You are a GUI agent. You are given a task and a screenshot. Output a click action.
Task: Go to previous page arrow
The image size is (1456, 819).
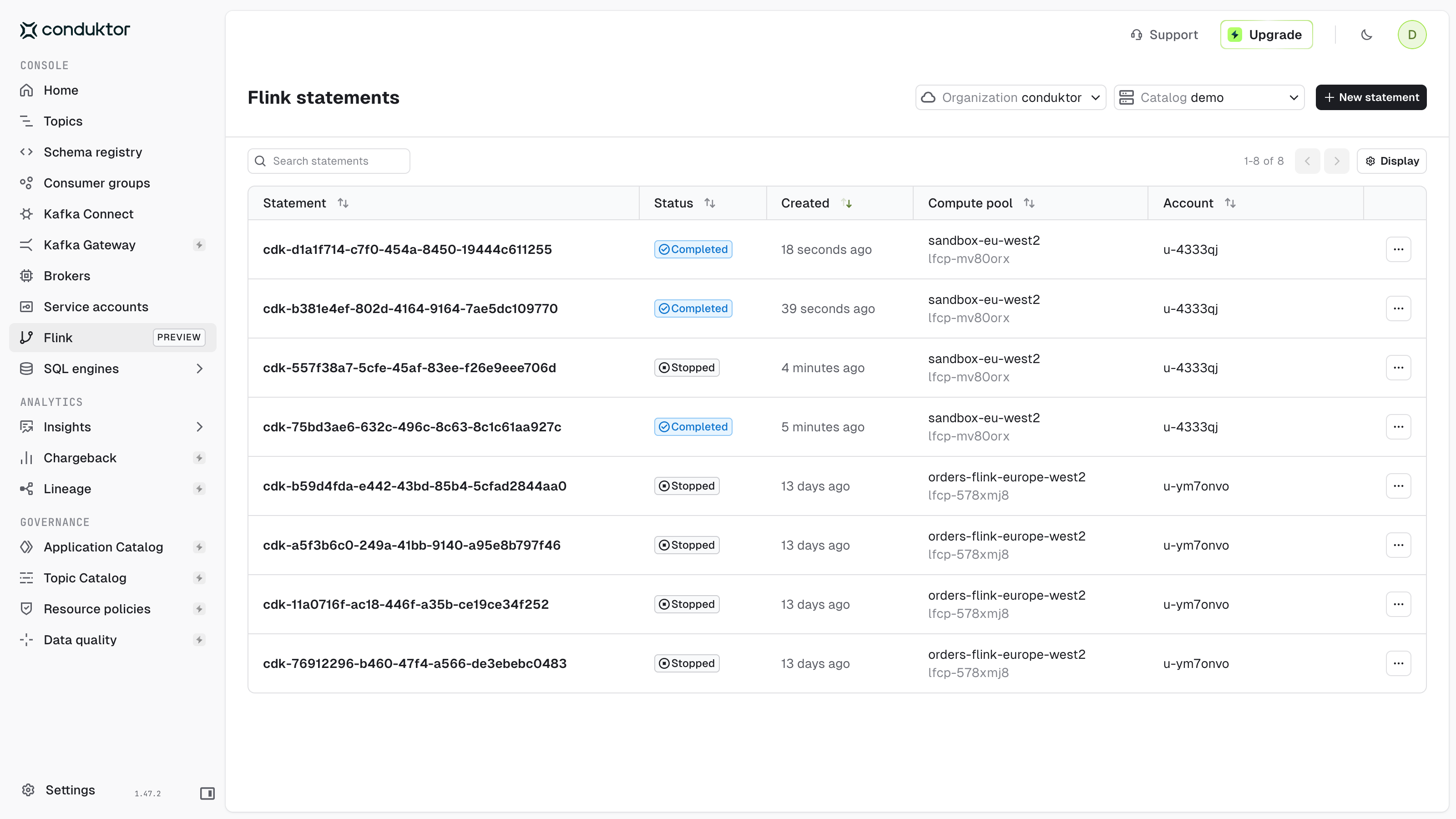pyautogui.click(x=1307, y=161)
